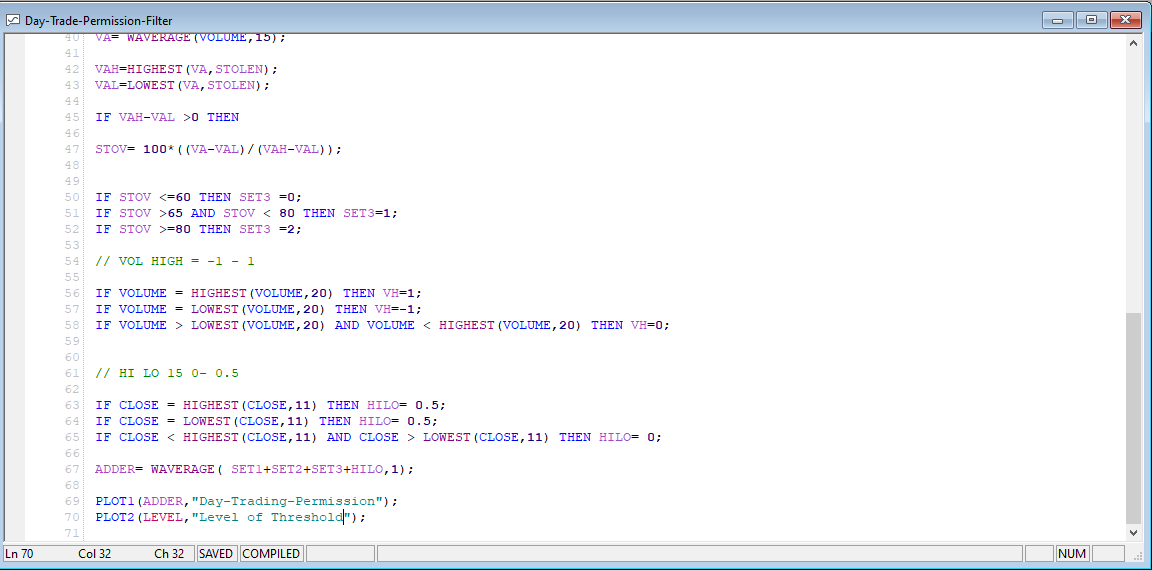Click the comment "// HI LO 15 0- 0.5"

(167, 373)
